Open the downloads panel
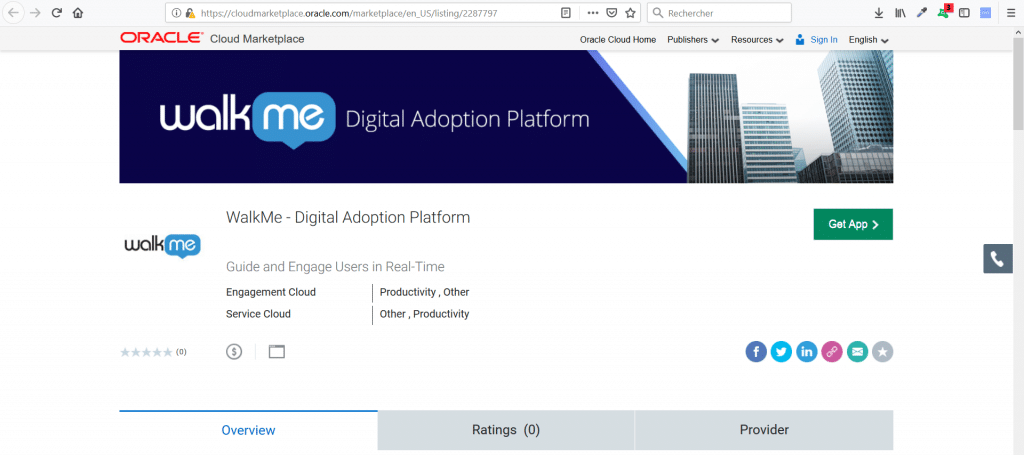 tap(879, 12)
